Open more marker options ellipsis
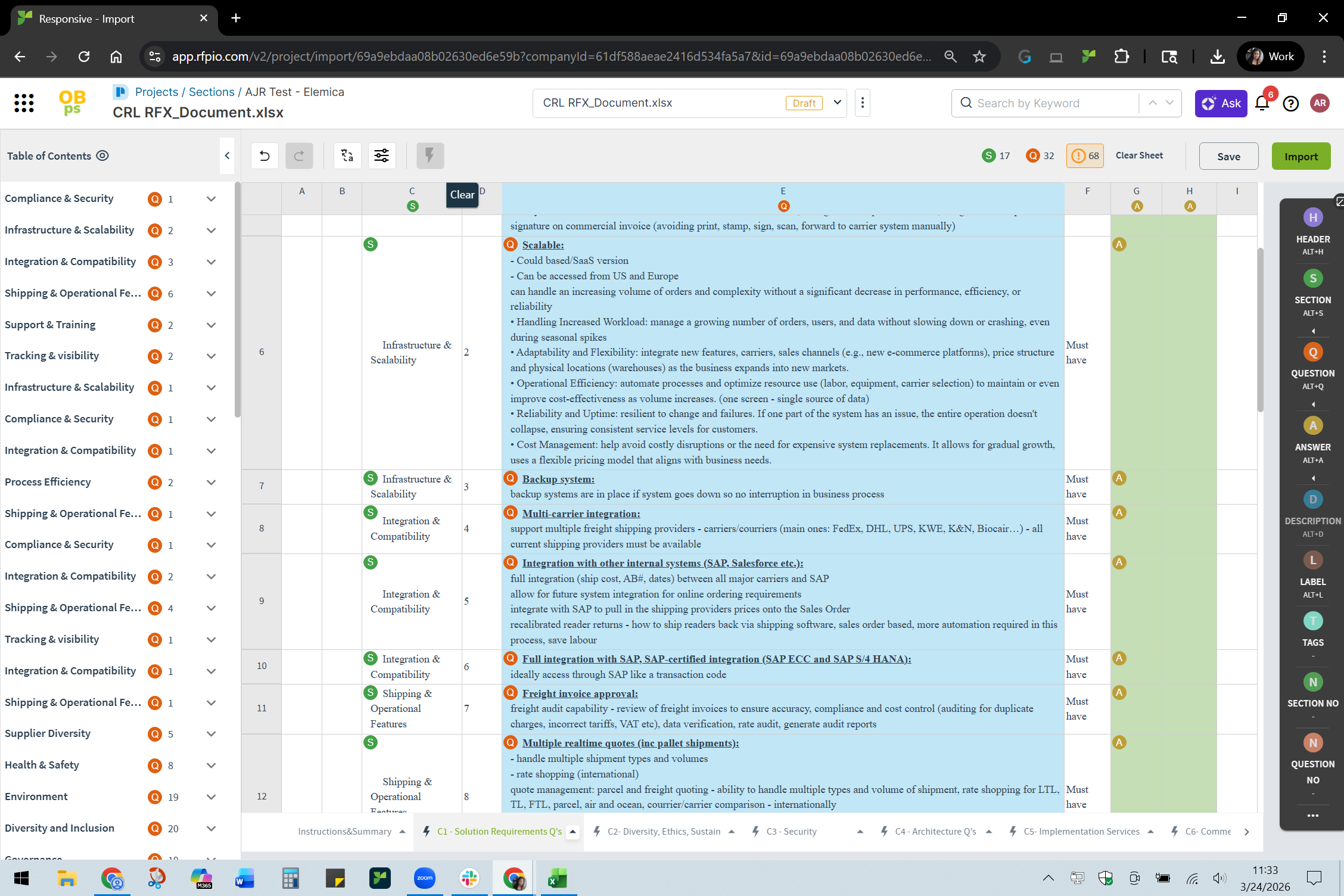Image resolution: width=1344 pixels, height=896 pixels. point(1312,816)
